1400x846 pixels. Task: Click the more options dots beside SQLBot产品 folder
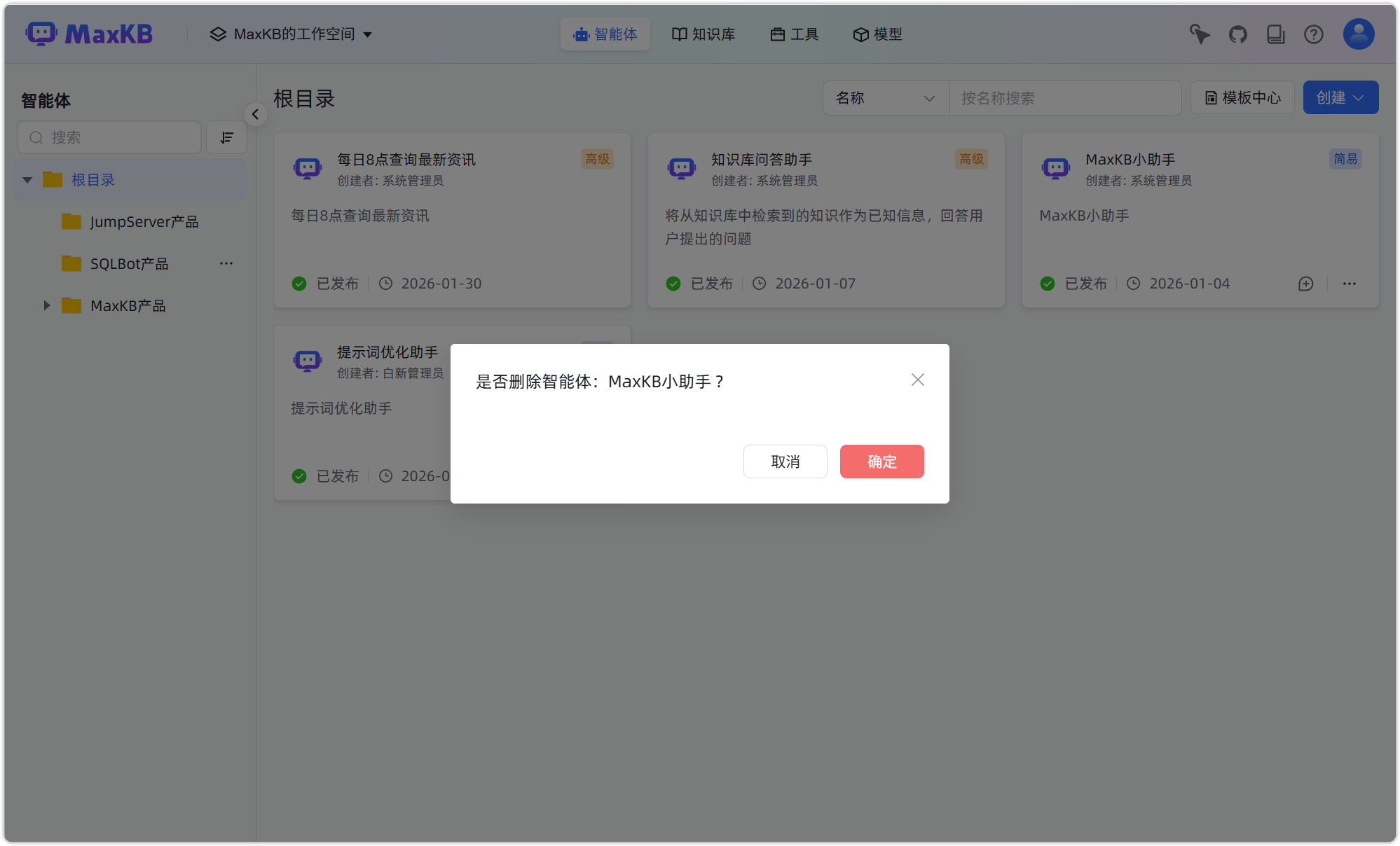click(226, 263)
